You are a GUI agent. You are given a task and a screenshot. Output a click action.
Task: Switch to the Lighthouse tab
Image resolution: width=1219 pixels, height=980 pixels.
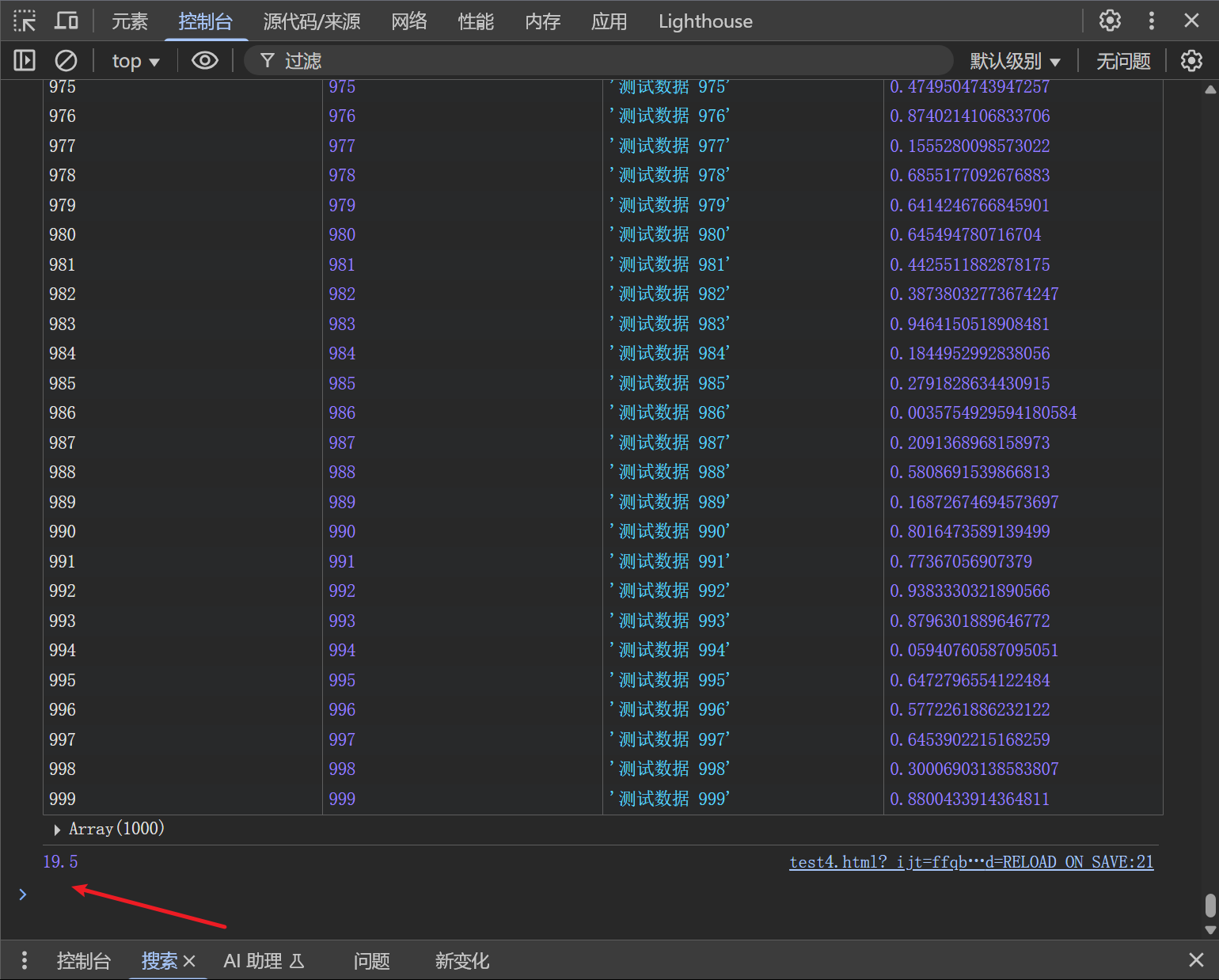coord(705,21)
